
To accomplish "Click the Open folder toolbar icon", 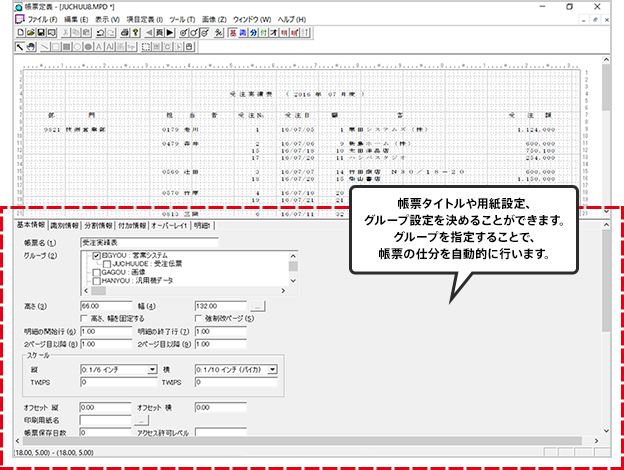I will point(32,33).
